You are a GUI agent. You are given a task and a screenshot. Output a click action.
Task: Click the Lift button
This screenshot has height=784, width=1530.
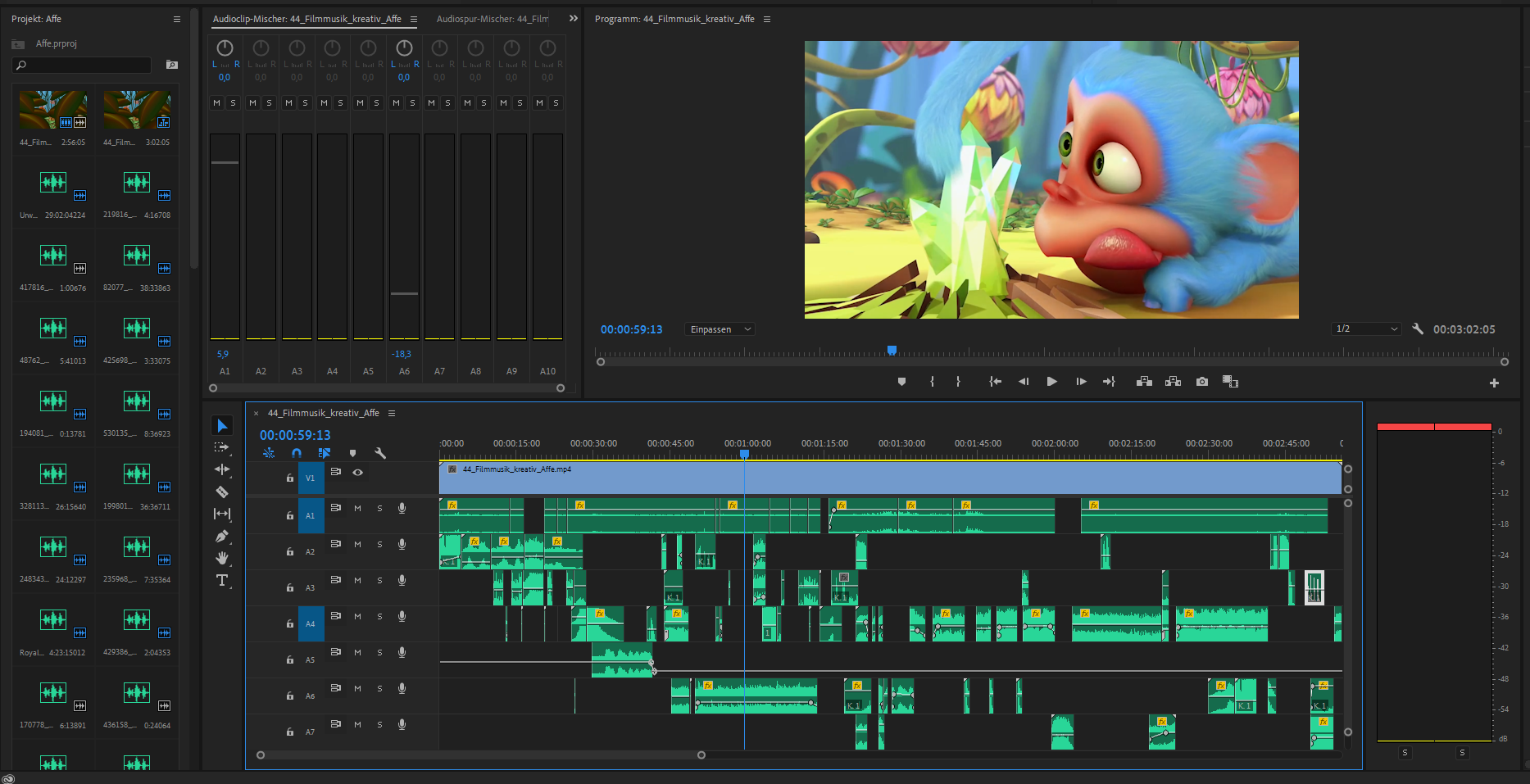coord(1144,382)
